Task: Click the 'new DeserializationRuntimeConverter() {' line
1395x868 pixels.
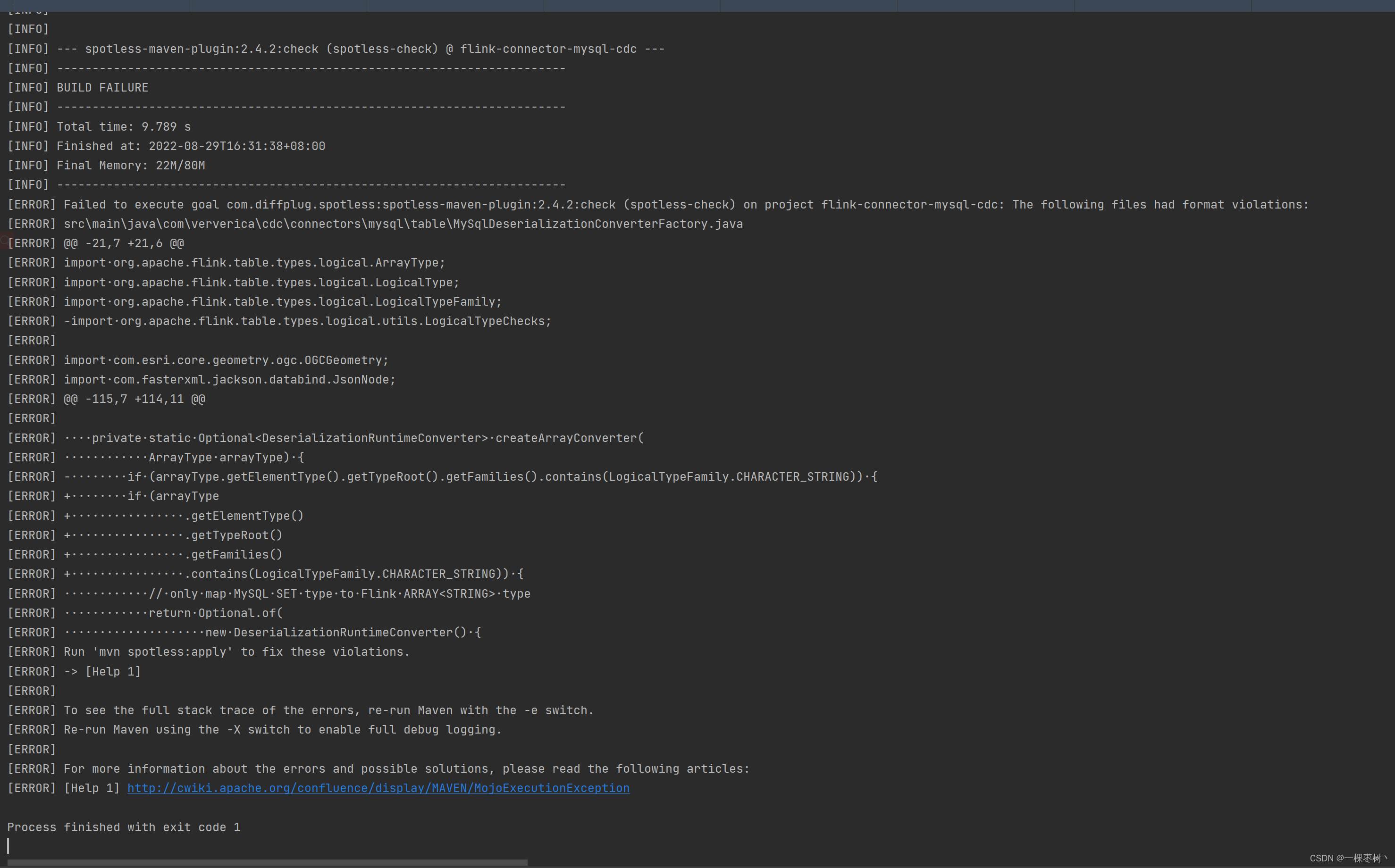Action: (244, 632)
